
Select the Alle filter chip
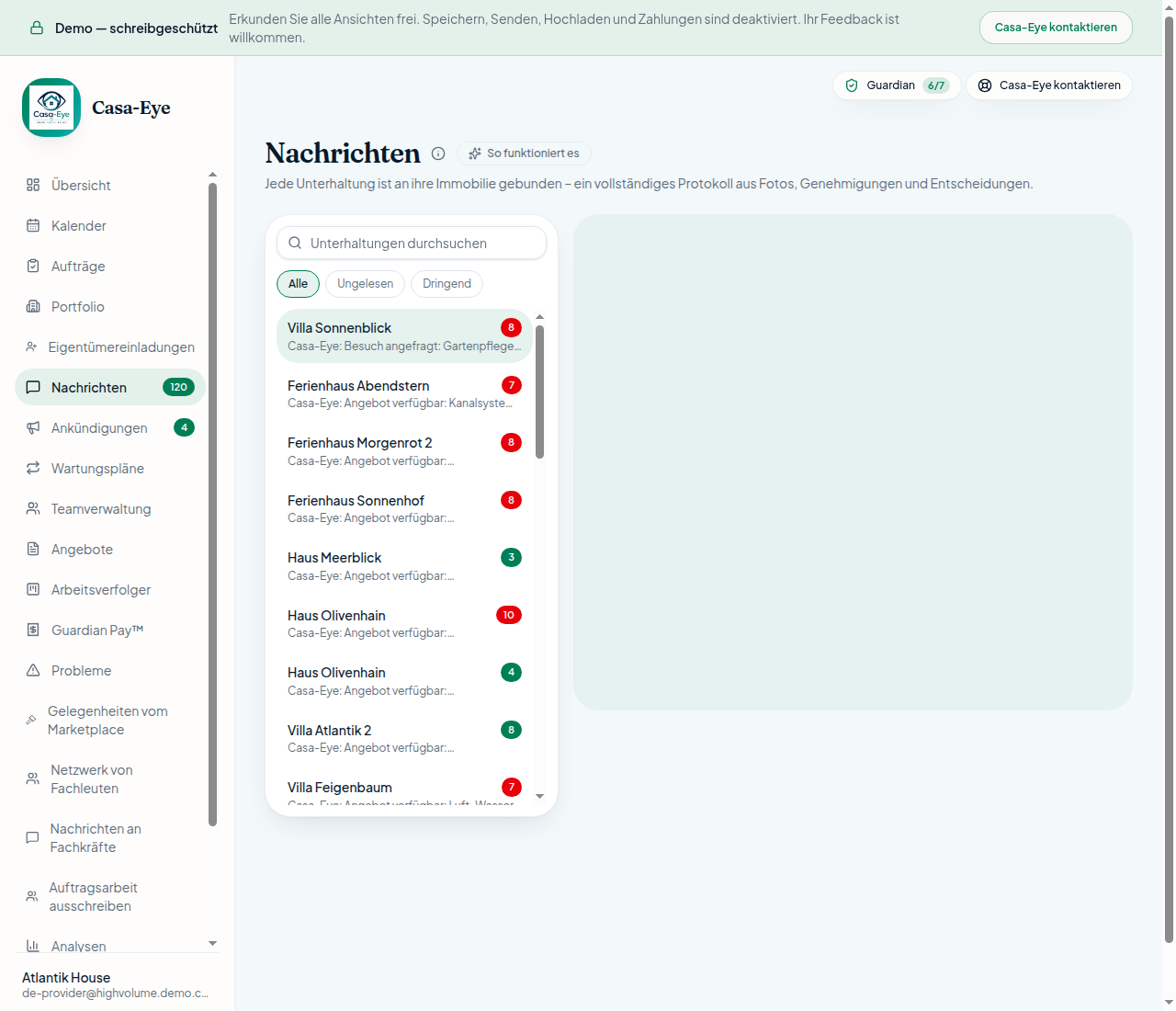click(298, 284)
